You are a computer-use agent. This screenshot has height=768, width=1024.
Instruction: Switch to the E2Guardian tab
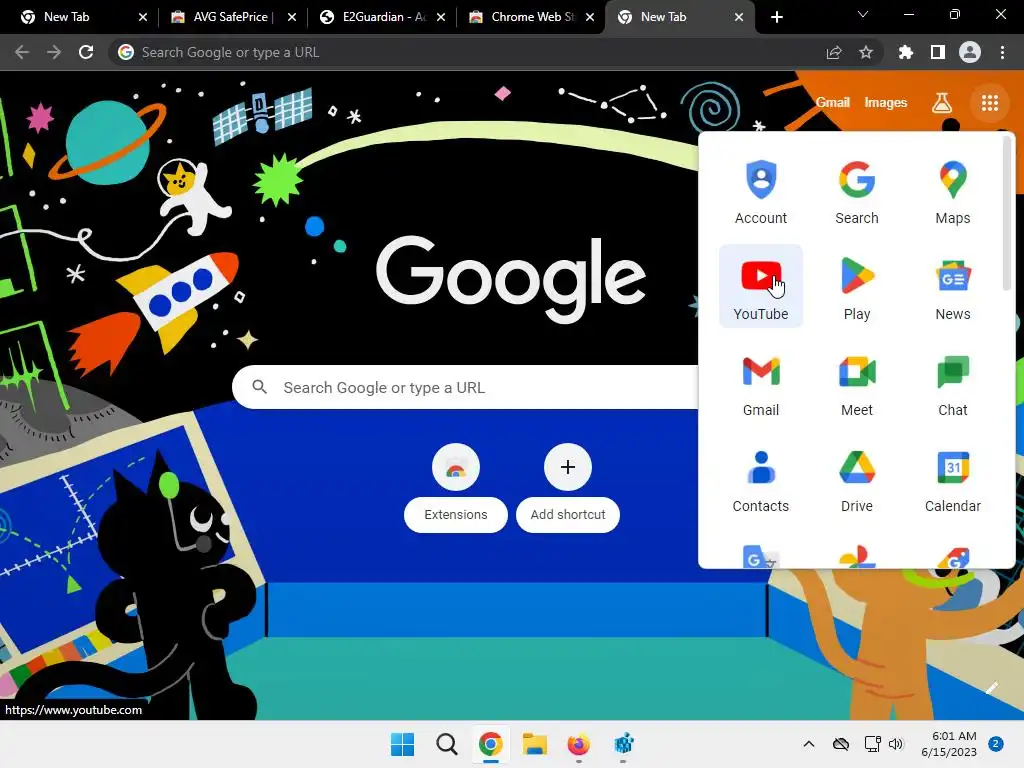383,17
